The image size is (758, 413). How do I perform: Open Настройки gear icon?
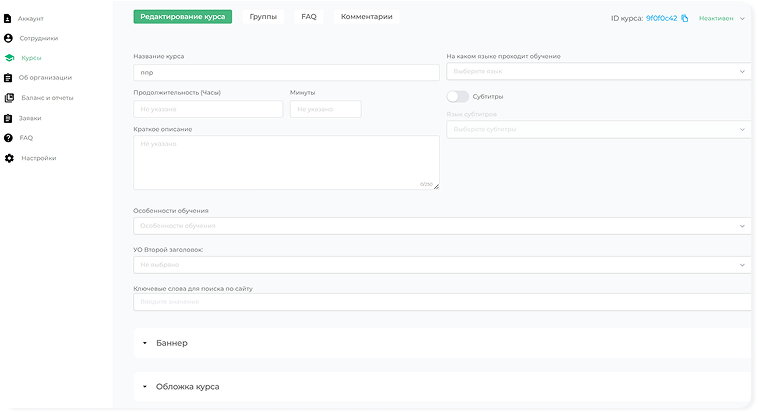[10, 158]
